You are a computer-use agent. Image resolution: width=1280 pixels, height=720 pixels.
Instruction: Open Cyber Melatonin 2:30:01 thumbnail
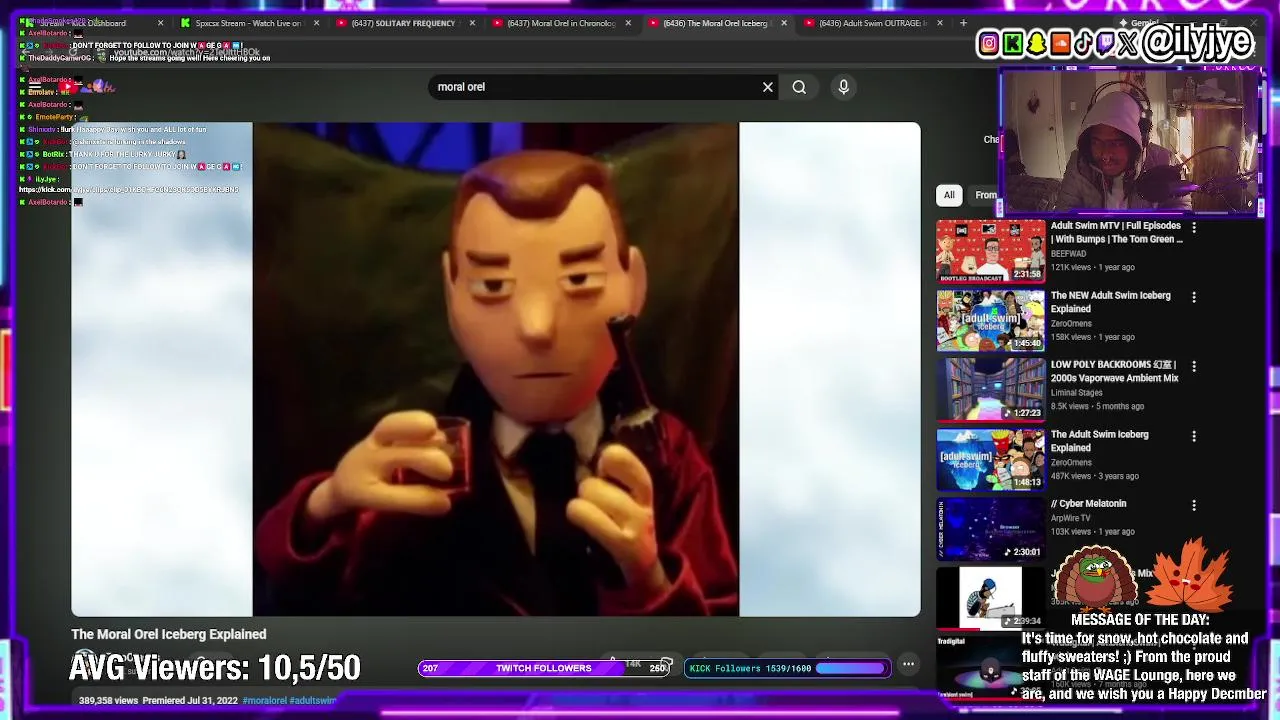[990, 529]
